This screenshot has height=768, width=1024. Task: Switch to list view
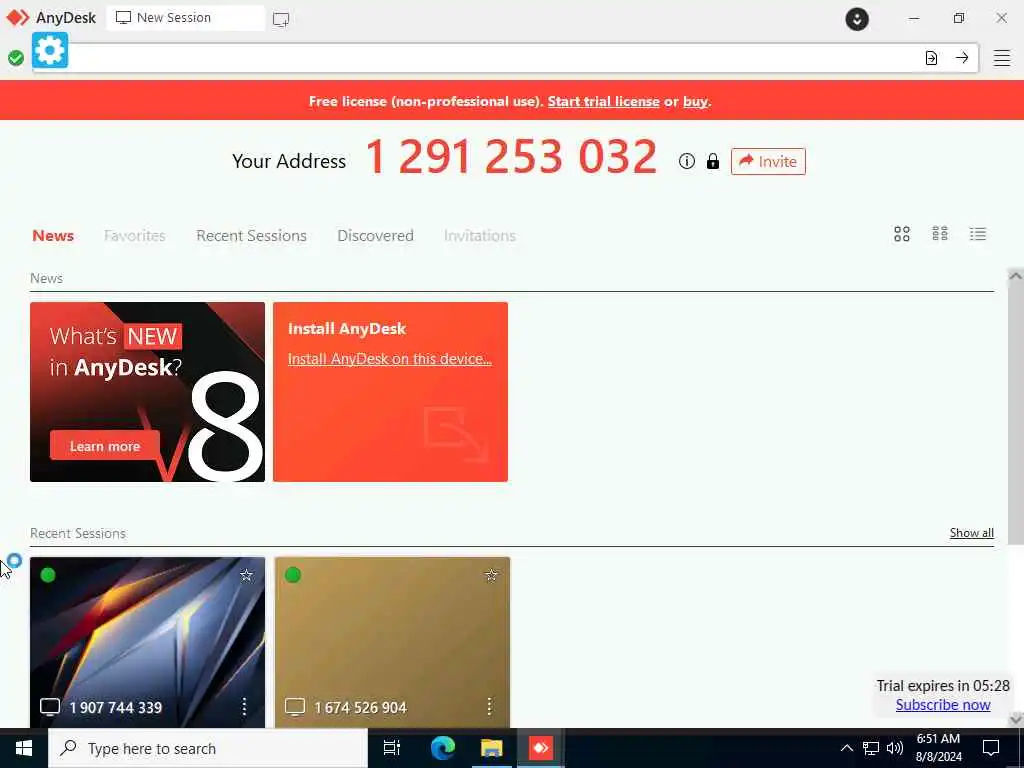978,234
